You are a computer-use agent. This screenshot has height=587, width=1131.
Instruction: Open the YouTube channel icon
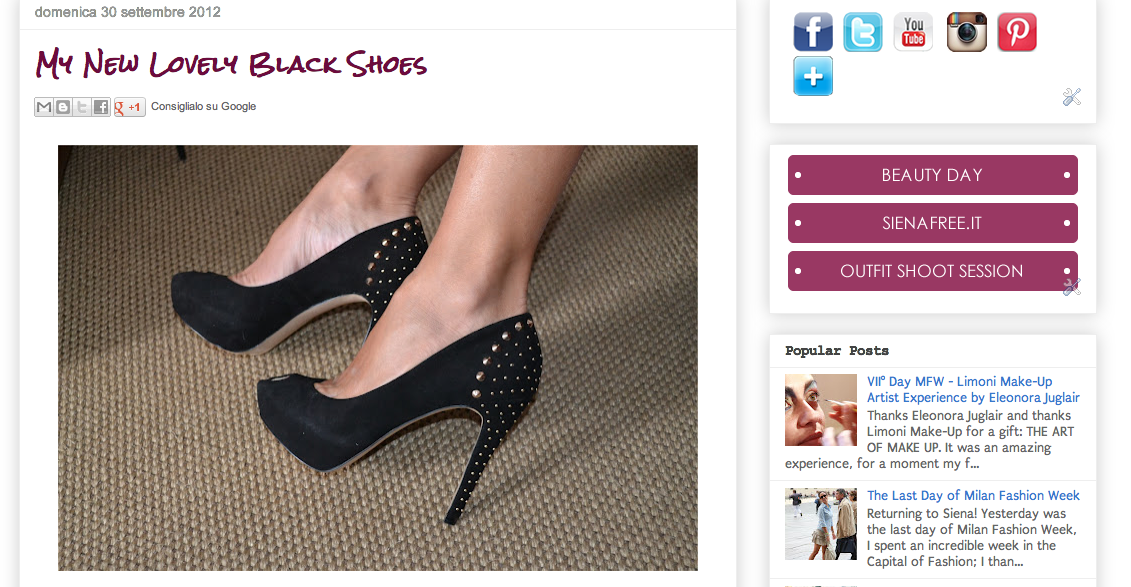tap(913, 32)
